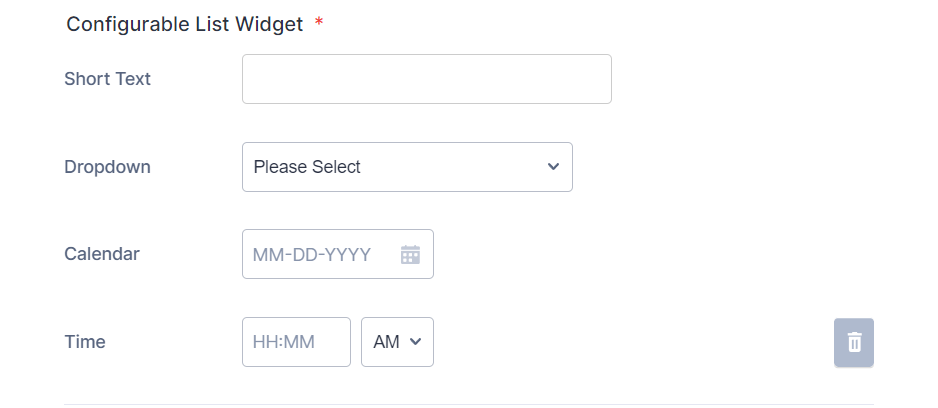Image resolution: width=938 pixels, height=408 pixels.
Task: Click the trash delete row icon
Action: [854, 342]
